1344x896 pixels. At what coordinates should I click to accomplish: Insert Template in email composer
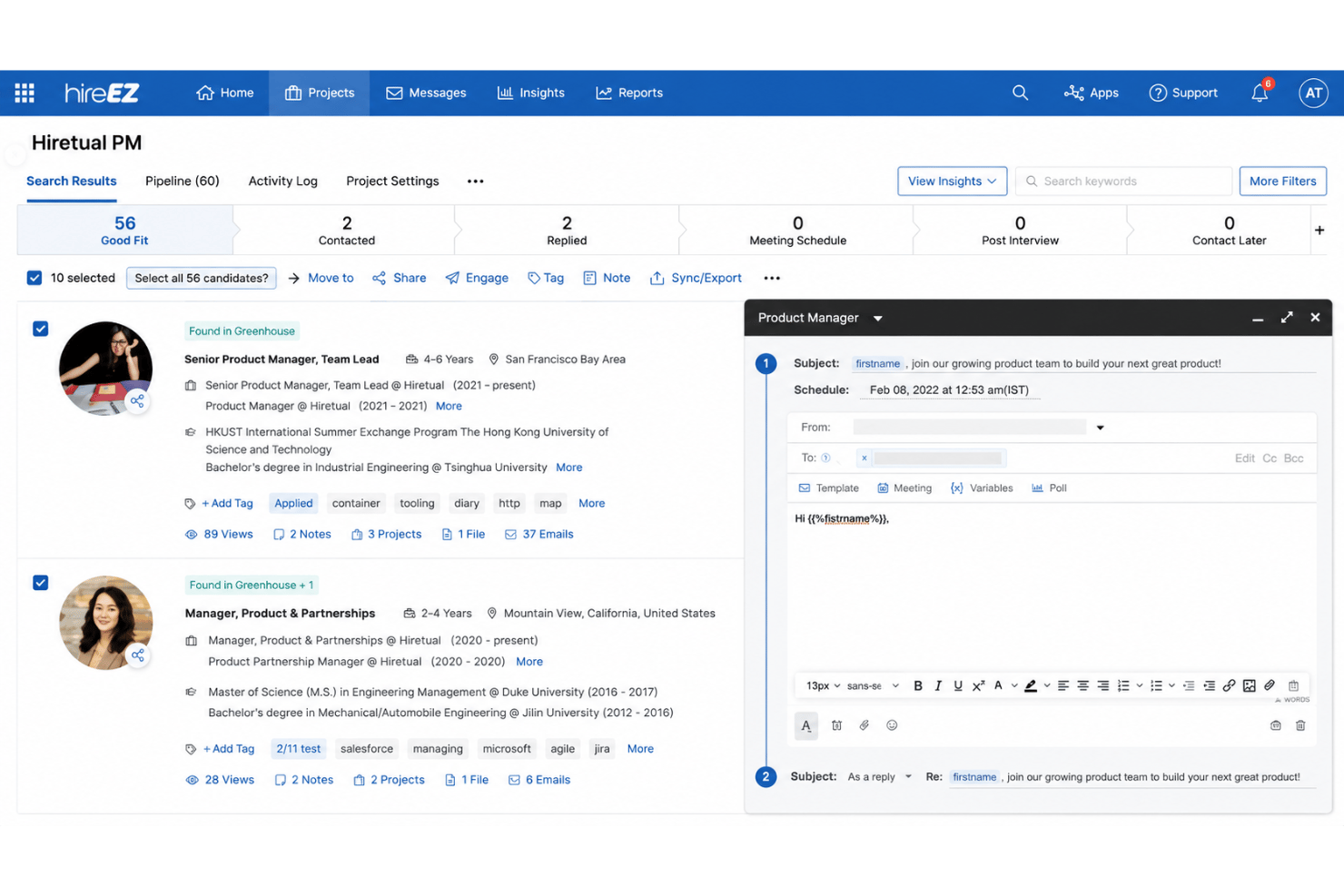(x=828, y=487)
